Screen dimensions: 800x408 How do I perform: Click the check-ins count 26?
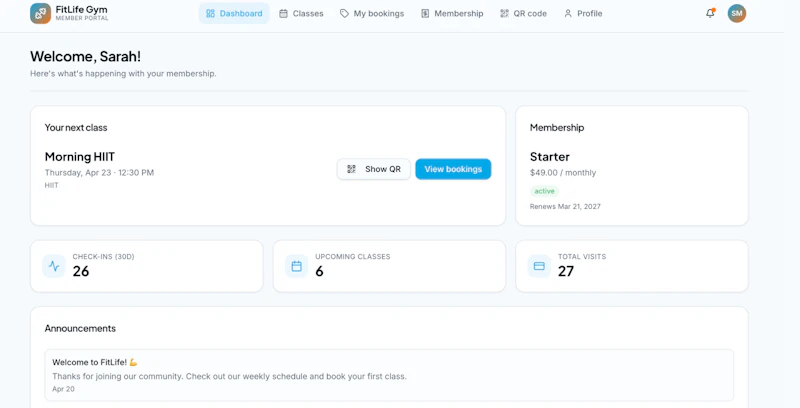coord(81,271)
